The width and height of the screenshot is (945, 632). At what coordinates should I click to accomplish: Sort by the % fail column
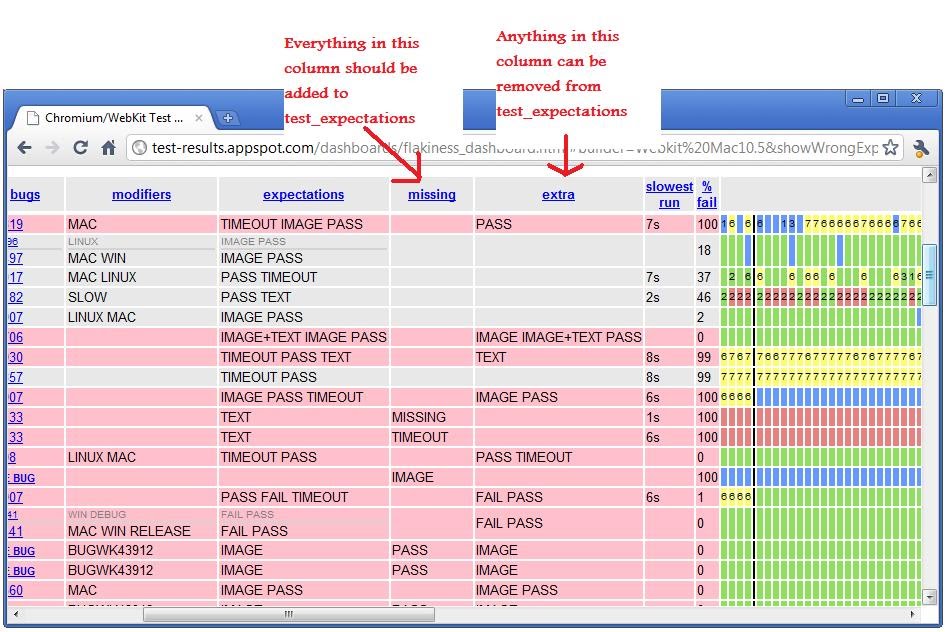click(707, 195)
